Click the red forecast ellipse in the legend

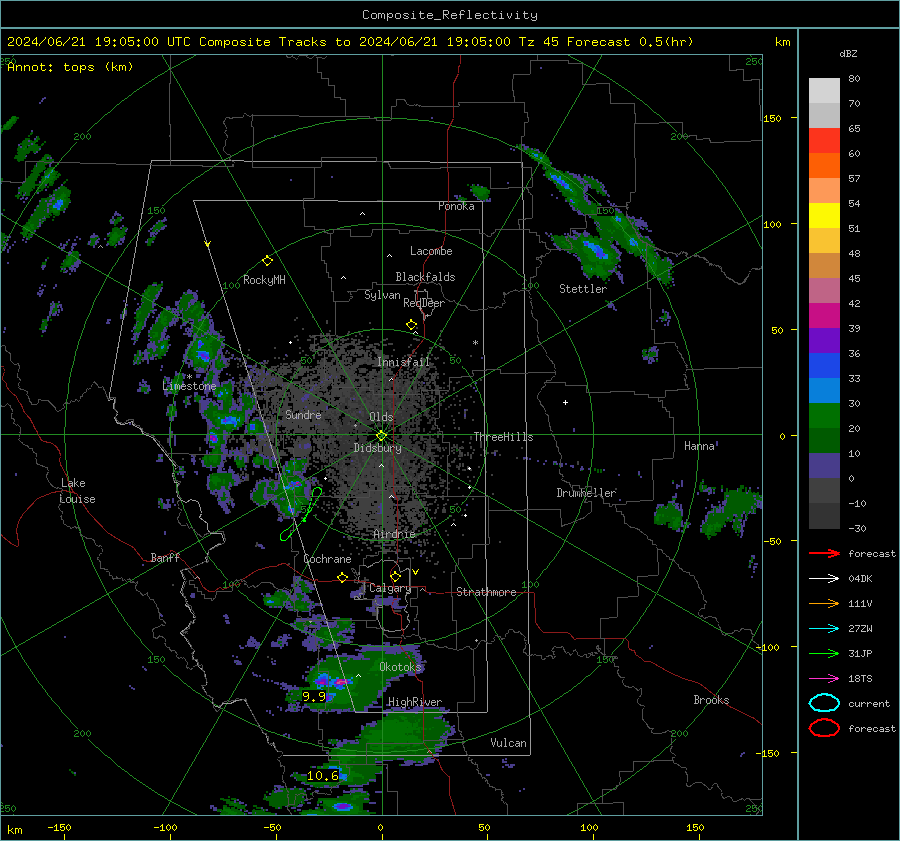click(x=824, y=728)
